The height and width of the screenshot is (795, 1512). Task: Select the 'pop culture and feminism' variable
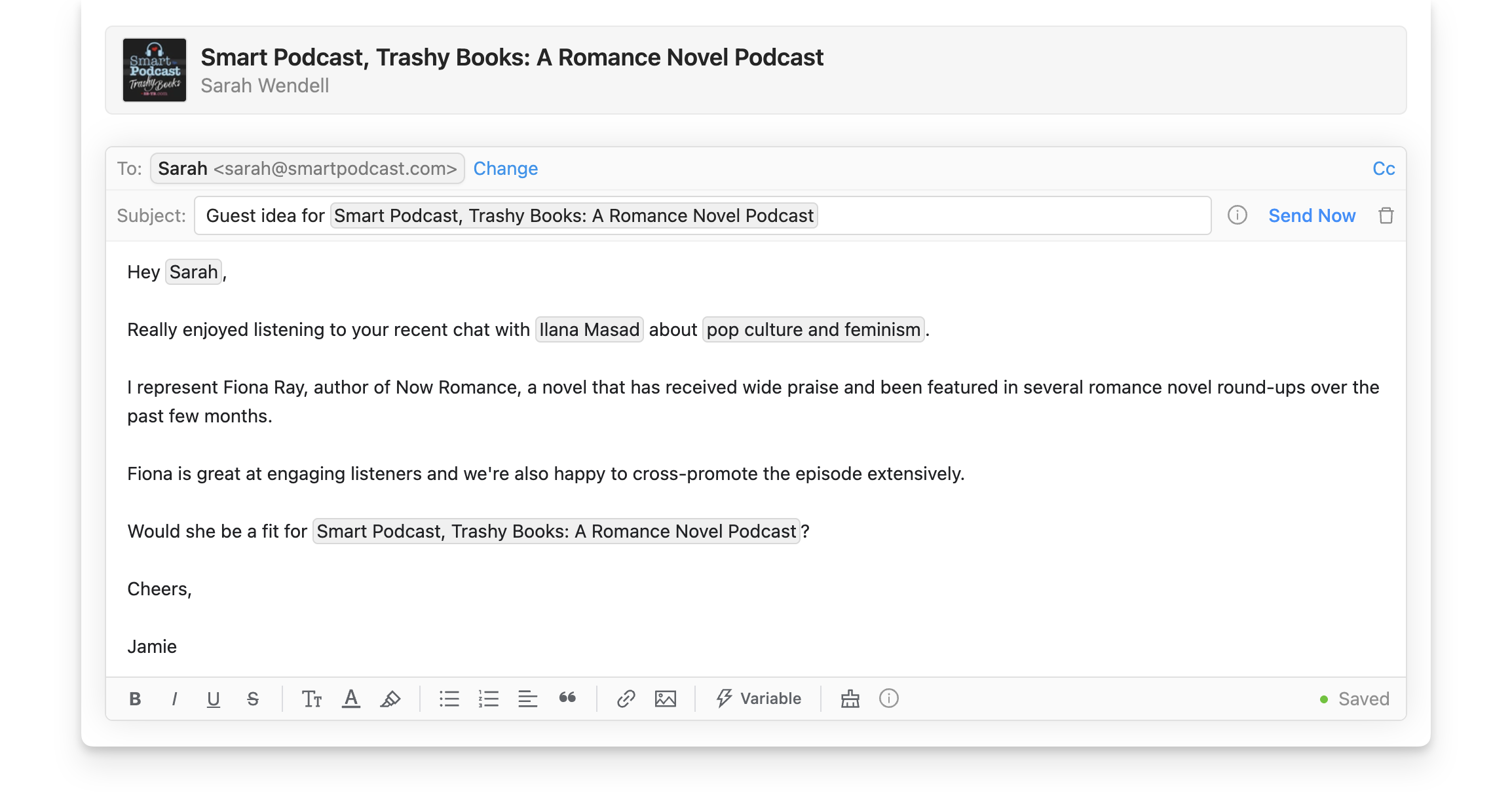[x=814, y=329]
